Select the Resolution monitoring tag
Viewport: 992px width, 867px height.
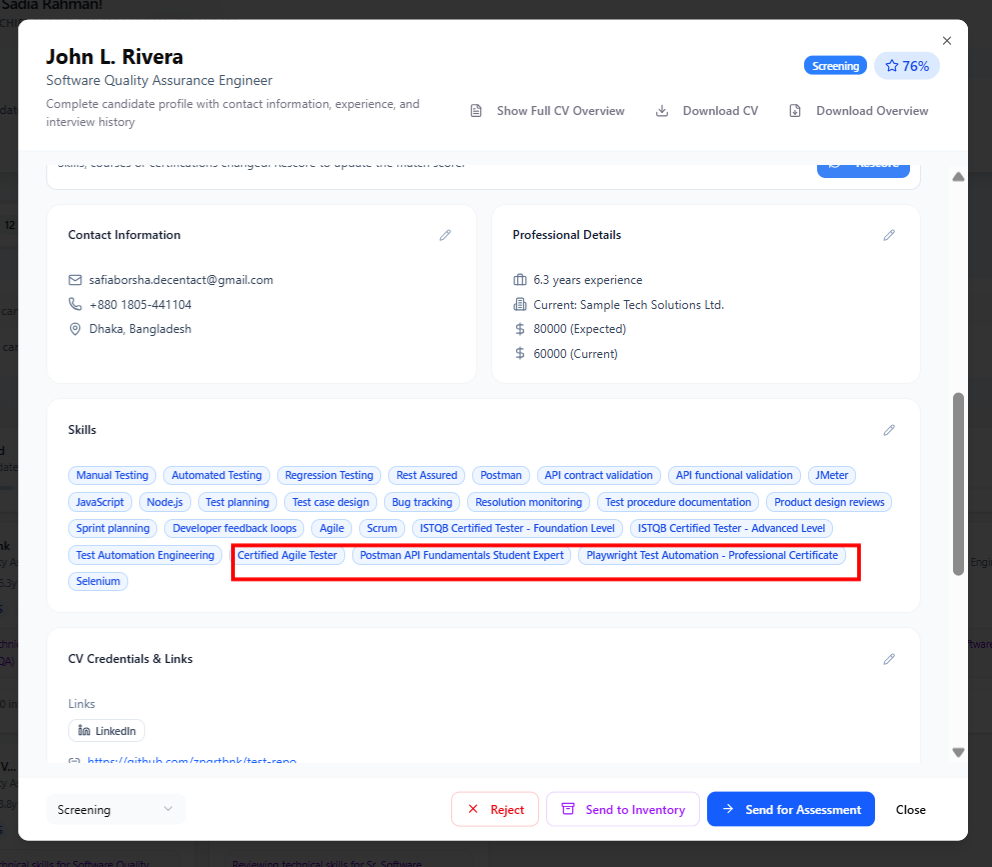click(528, 502)
